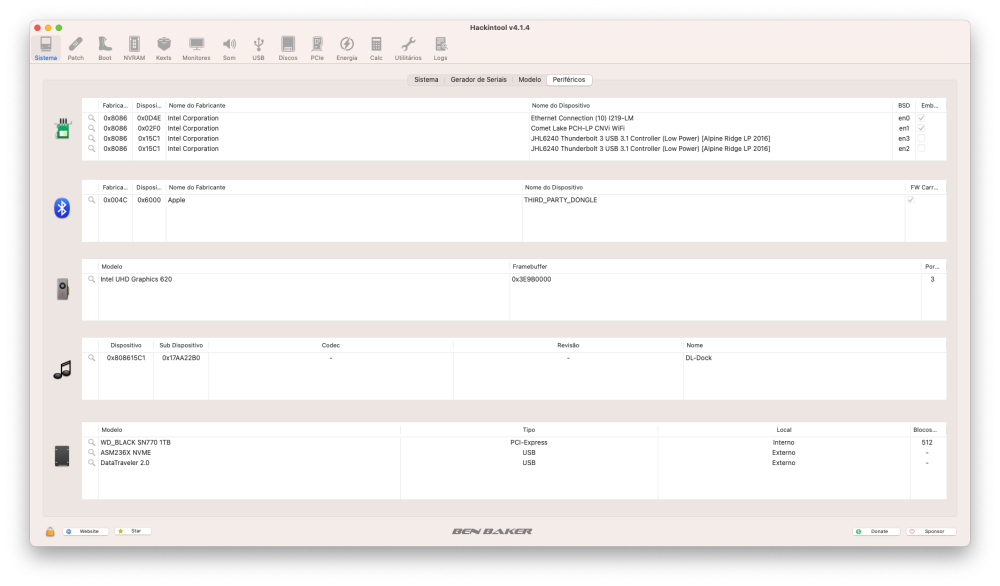Open the Energia power section
The height and width of the screenshot is (586, 1000).
[347, 48]
